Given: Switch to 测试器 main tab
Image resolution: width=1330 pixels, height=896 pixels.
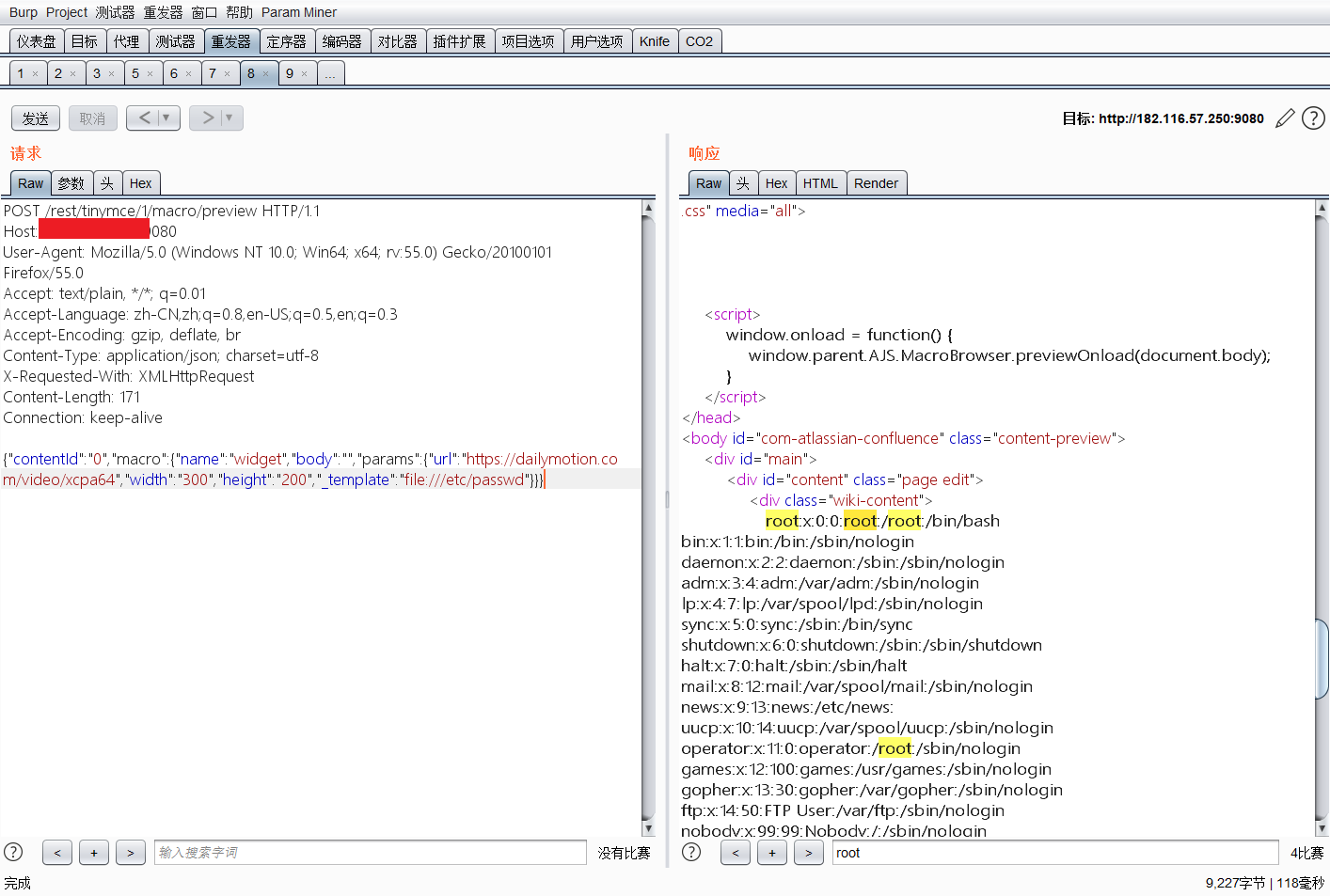Looking at the screenshot, I should click(x=176, y=41).
